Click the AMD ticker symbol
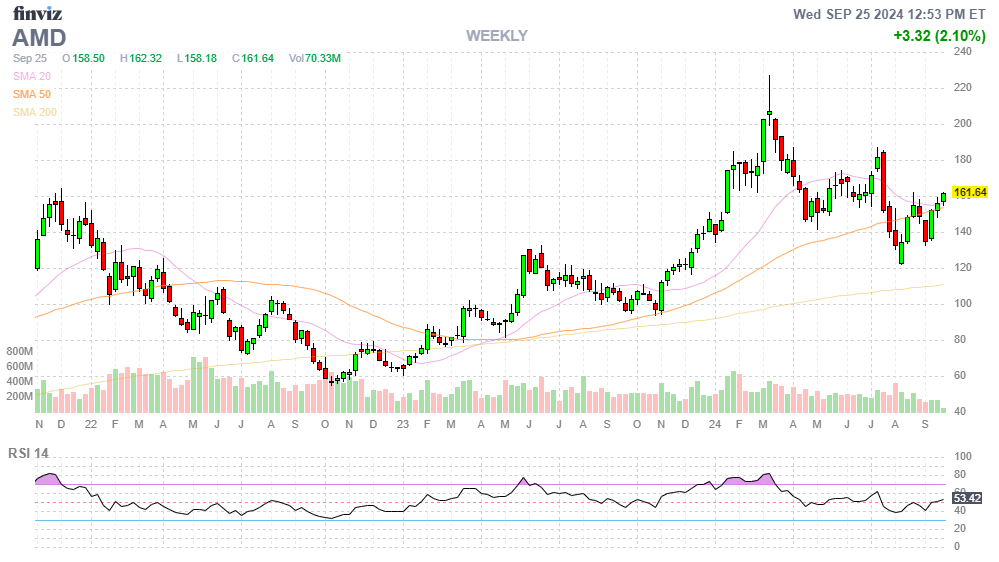This screenshot has width=999, height=562. (39, 38)
